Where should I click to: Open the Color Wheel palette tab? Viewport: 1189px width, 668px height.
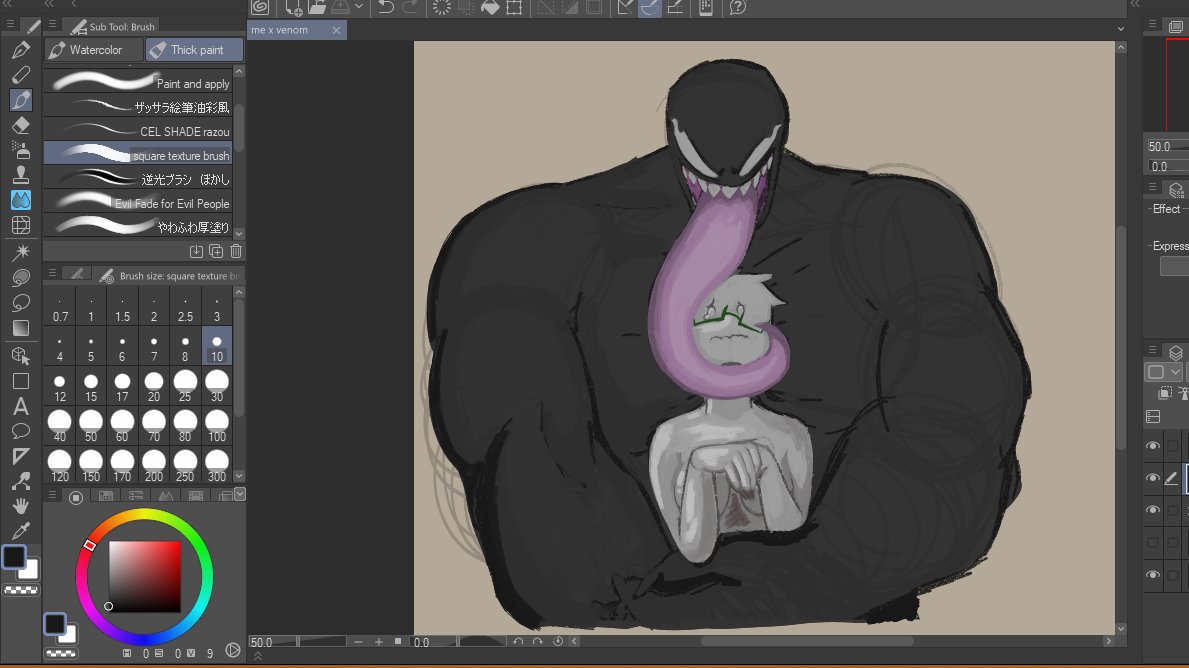click(x=76, y=497)
